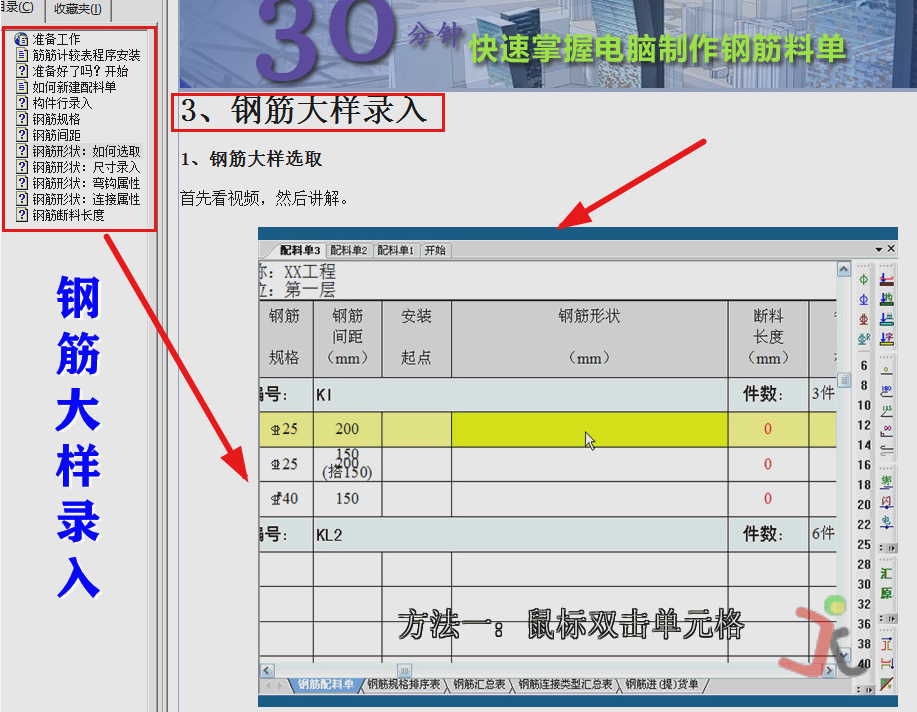This screenshot has height=712, width=917.
Task: Open 构件行录入 topic
Action: coord(62,104)
